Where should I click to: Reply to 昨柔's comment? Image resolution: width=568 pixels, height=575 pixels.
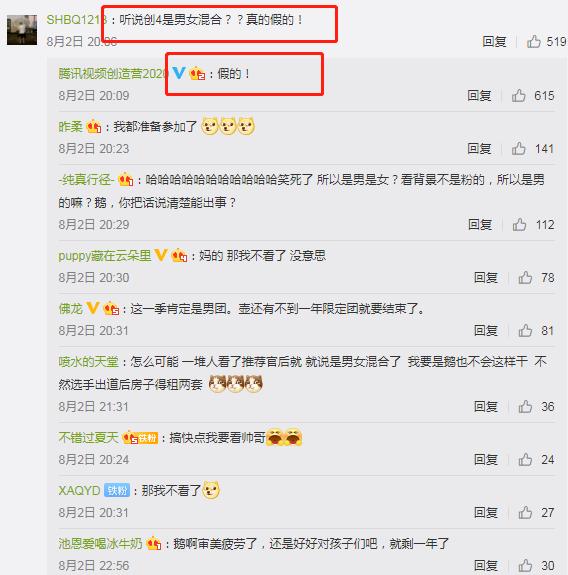[x=479, y=149]
